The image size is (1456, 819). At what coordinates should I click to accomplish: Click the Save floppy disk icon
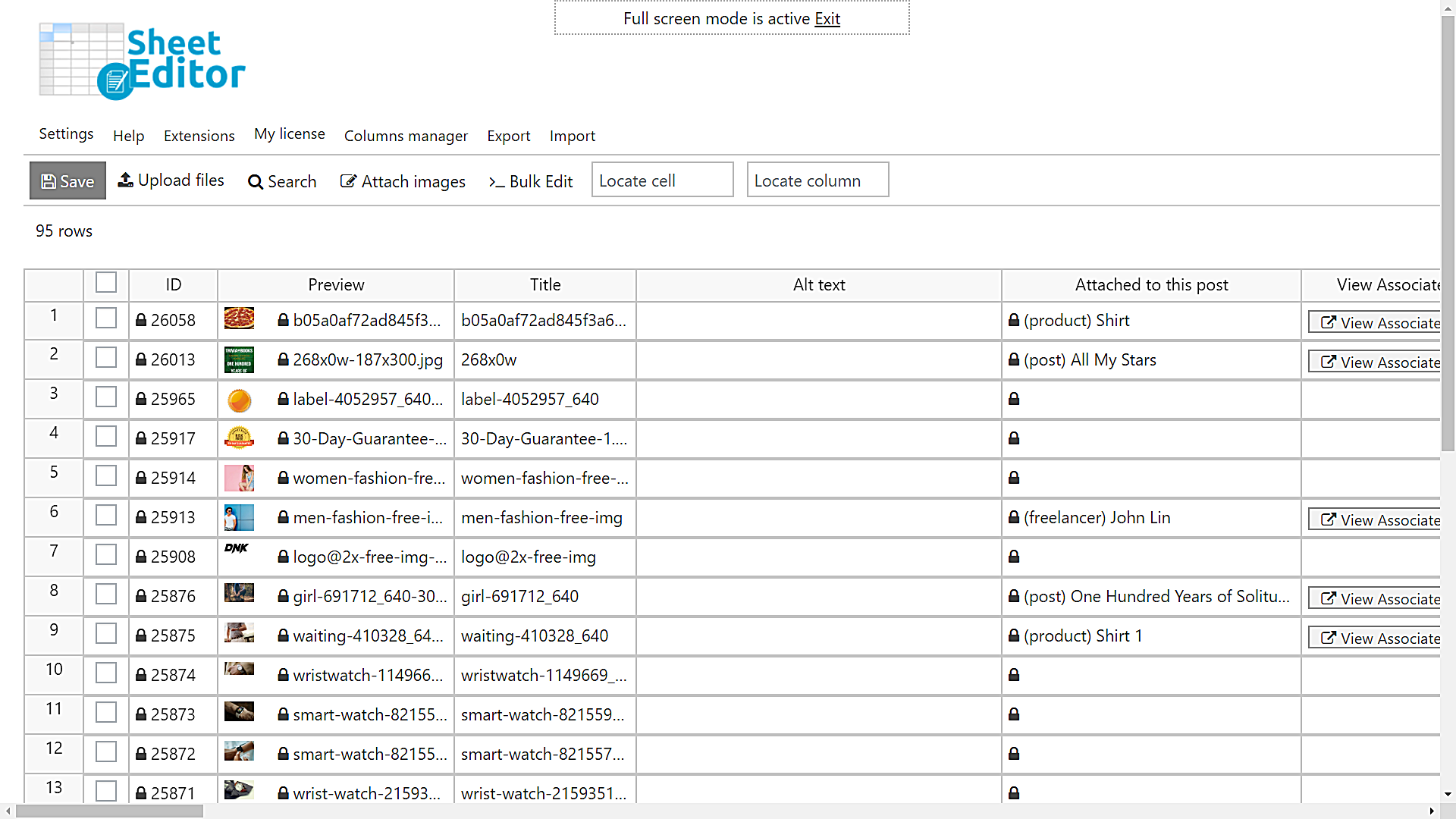pos(49,181)
